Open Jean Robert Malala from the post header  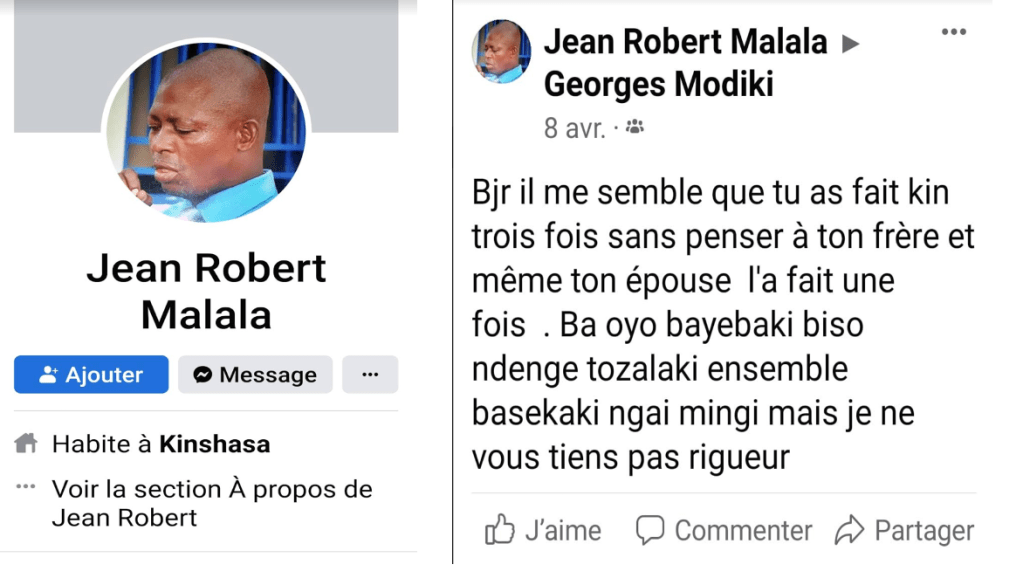[685, 42]
